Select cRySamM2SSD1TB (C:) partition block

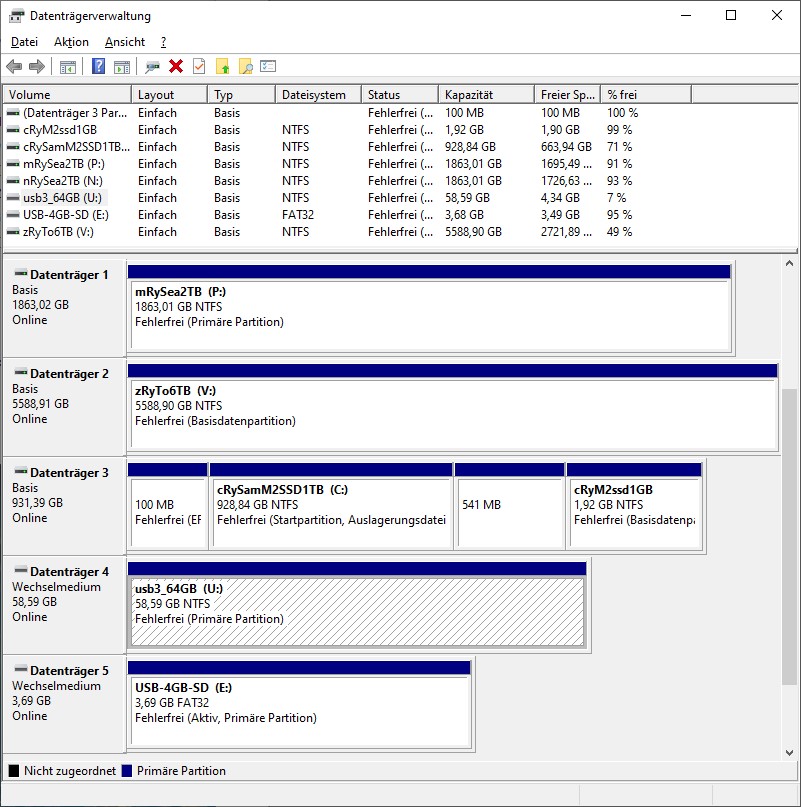[332, 506]
